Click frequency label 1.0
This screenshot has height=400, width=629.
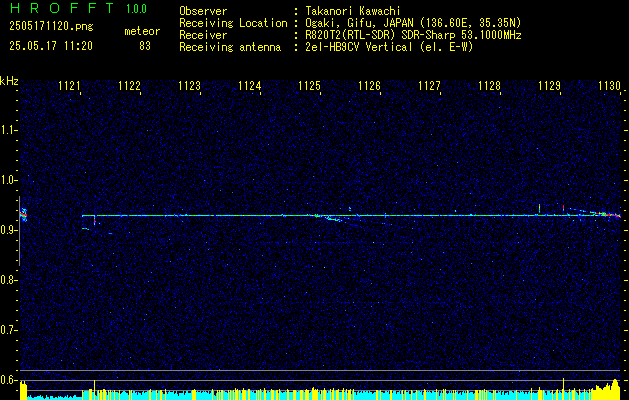[x=8, y=180]
